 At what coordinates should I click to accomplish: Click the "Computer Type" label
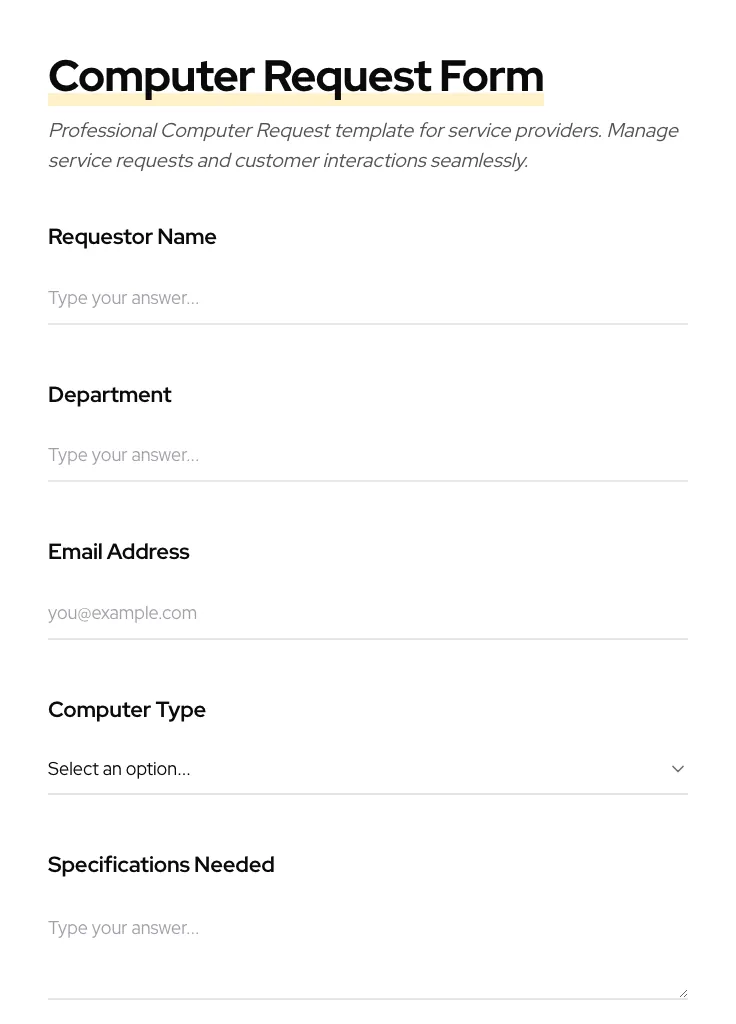[127, 710]
